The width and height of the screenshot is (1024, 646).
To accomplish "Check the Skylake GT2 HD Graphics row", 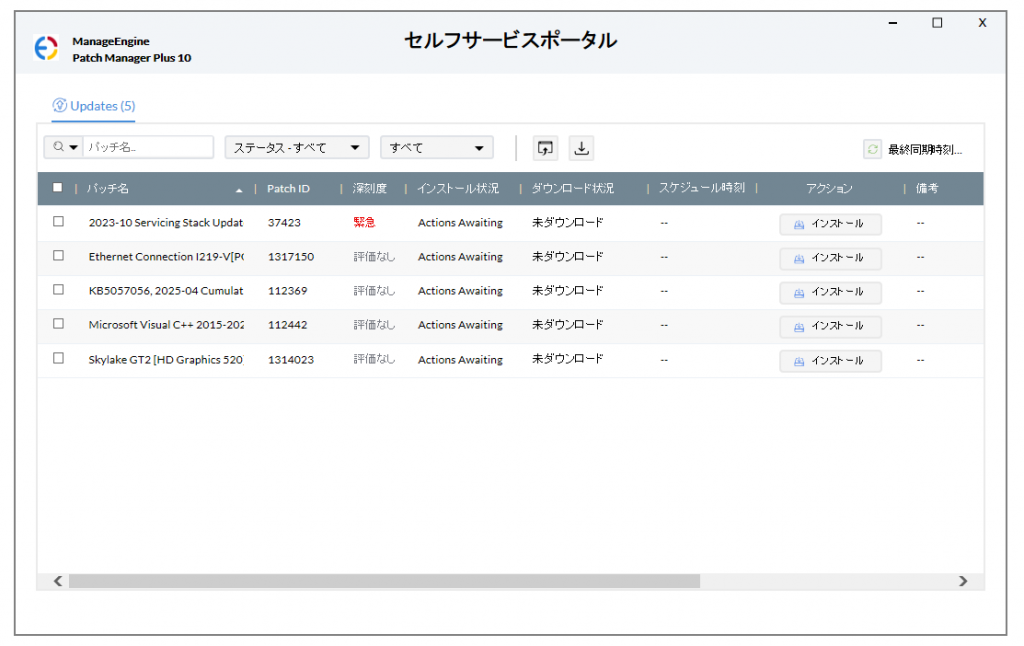I will pos(58,358).
